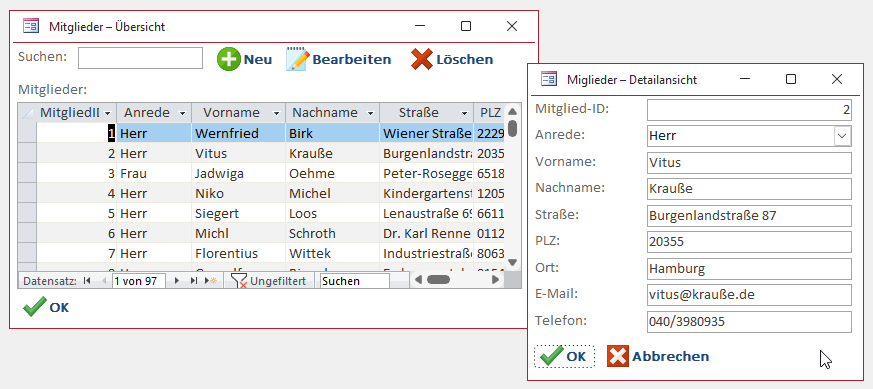Select the cell 'Michl'
This screenshot has height=389, width=873.
coord(238,234)
